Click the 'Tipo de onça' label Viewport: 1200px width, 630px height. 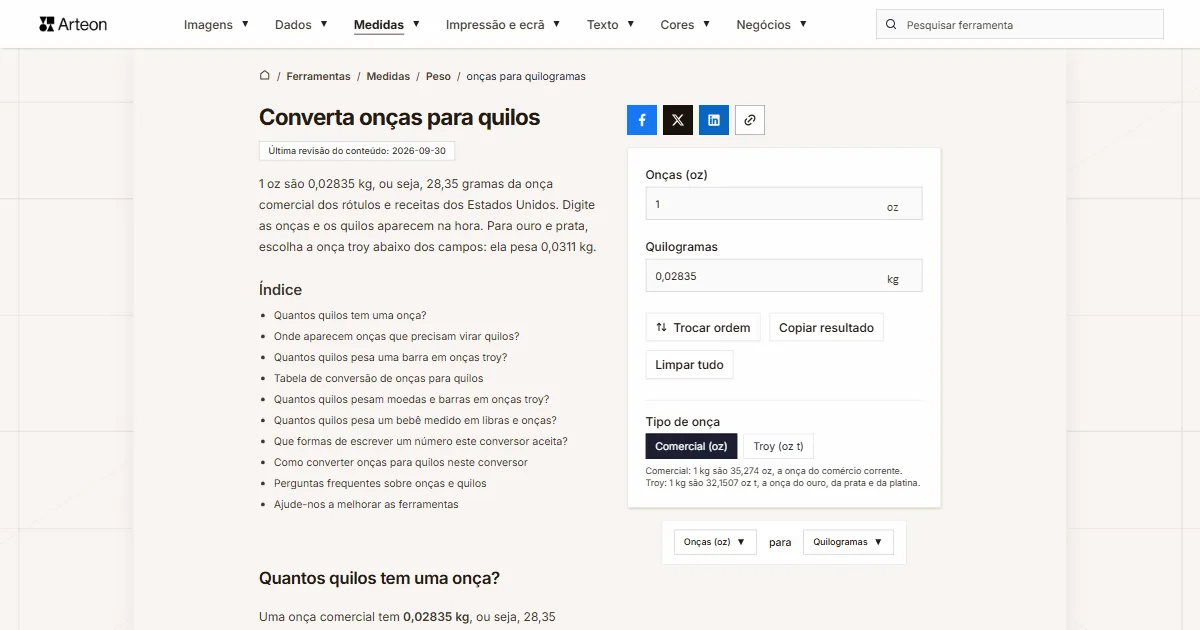683,422
